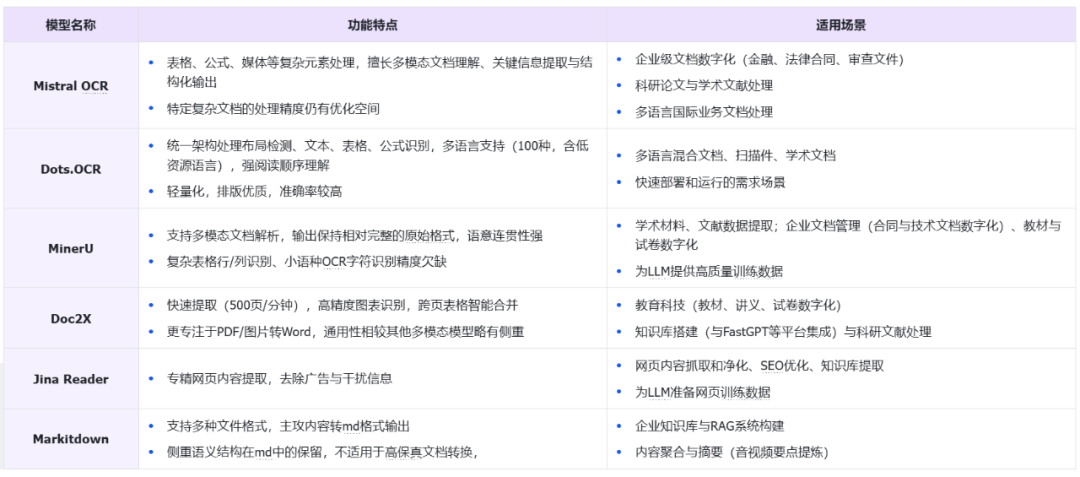1080x477 pixels.
Task: Select the Doc2X model name cell
Action: coord(70,319)
